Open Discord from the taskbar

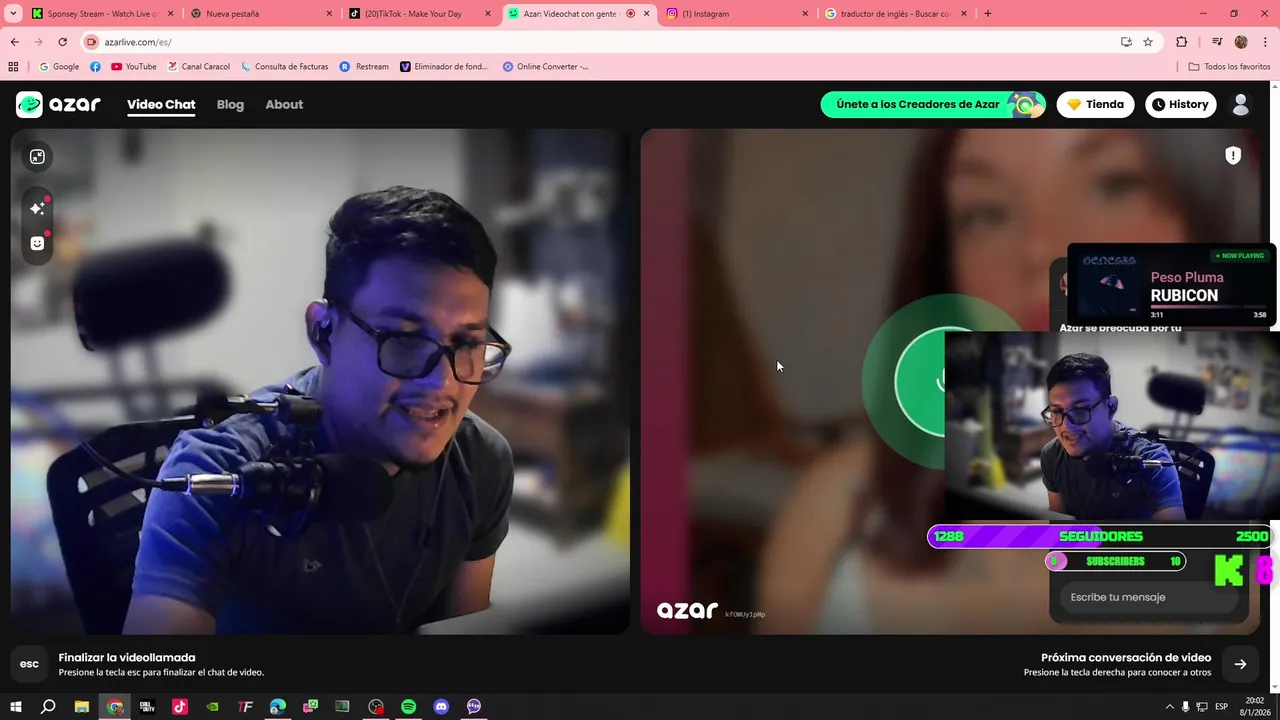coord(441,706)
